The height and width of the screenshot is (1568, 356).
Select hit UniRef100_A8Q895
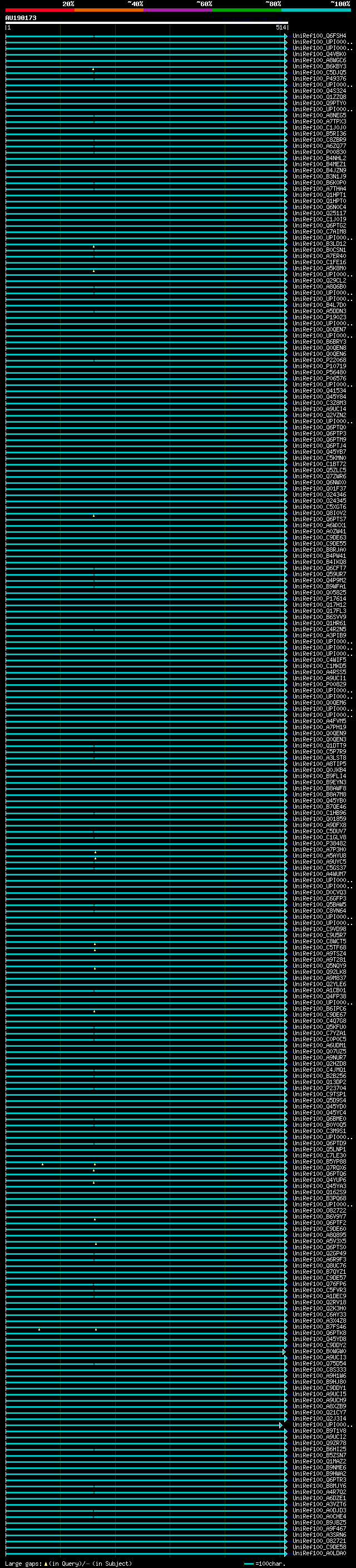319,1235
